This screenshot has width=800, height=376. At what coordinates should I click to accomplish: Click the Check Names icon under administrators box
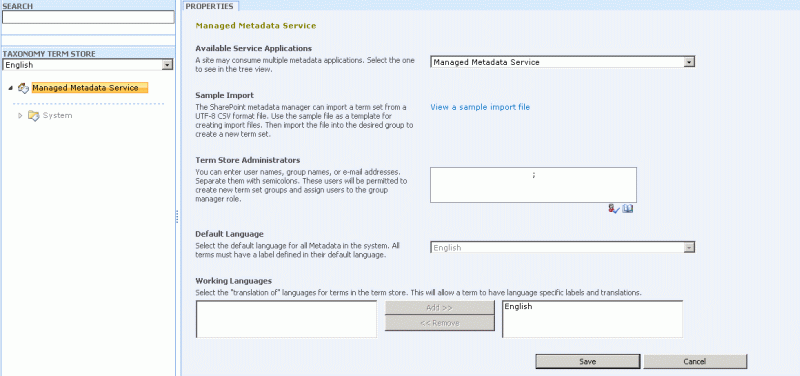tap(613, 208)
